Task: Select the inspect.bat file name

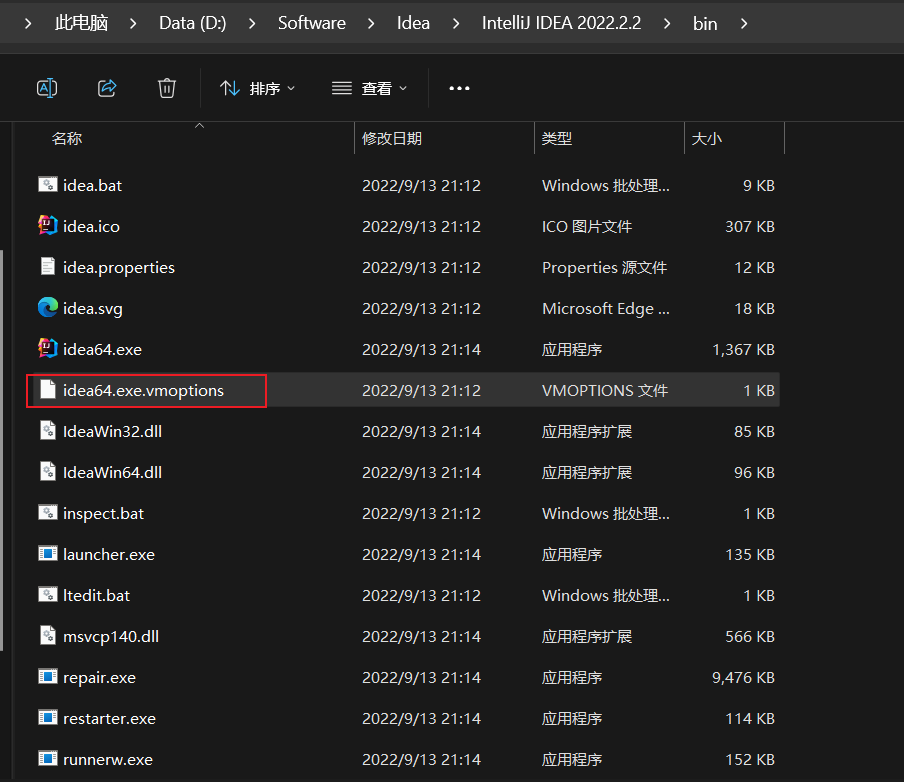Action: (103, 513)
